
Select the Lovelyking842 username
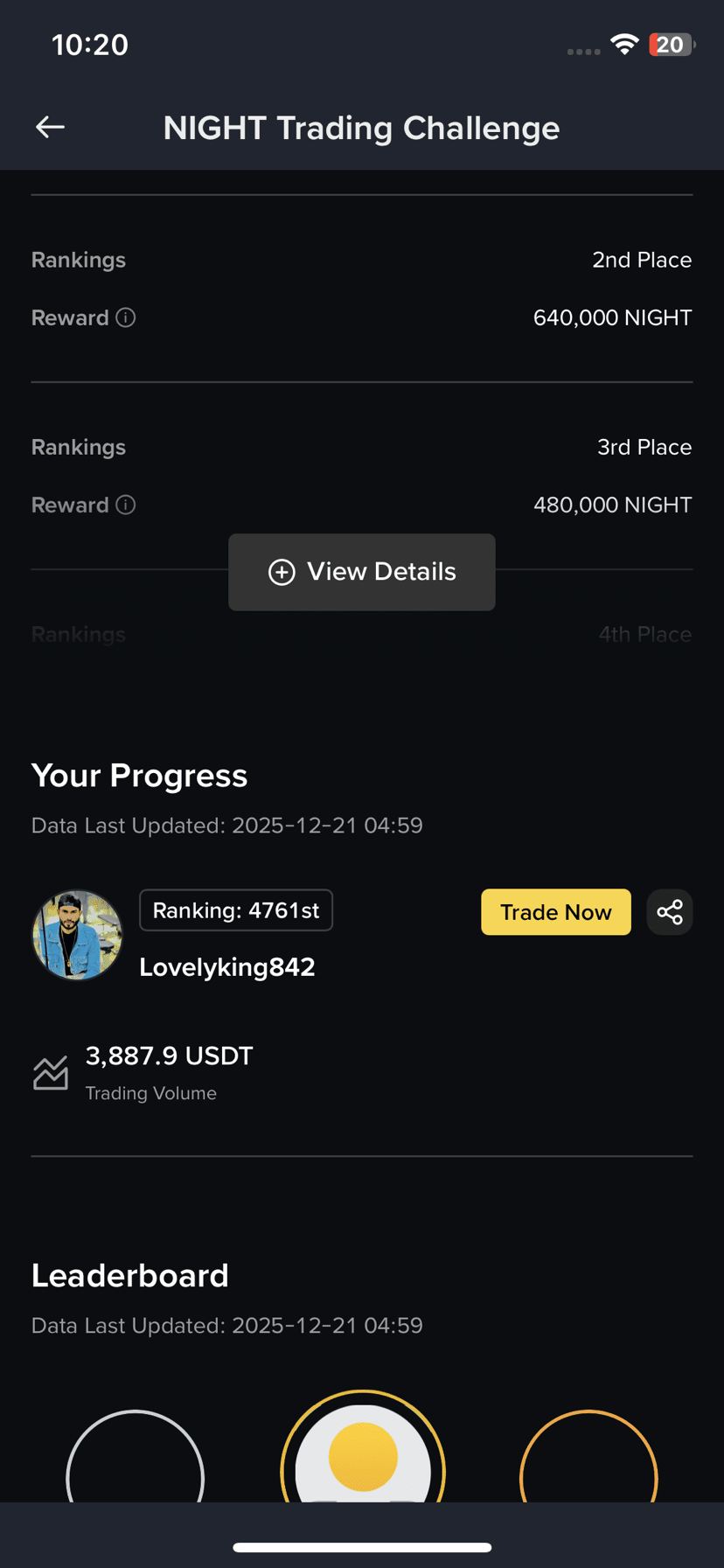coord(227,967)
